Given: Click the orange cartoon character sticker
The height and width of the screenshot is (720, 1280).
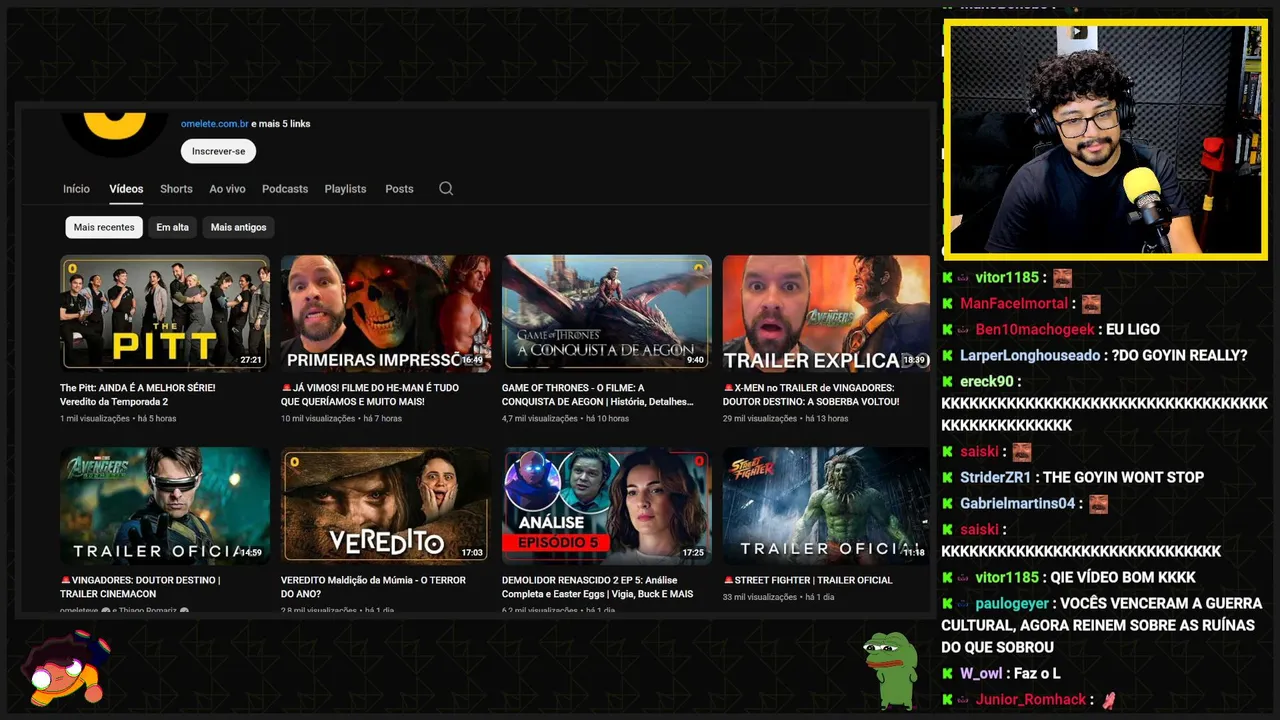Looking at the screenshot, I should pos(66,668).
